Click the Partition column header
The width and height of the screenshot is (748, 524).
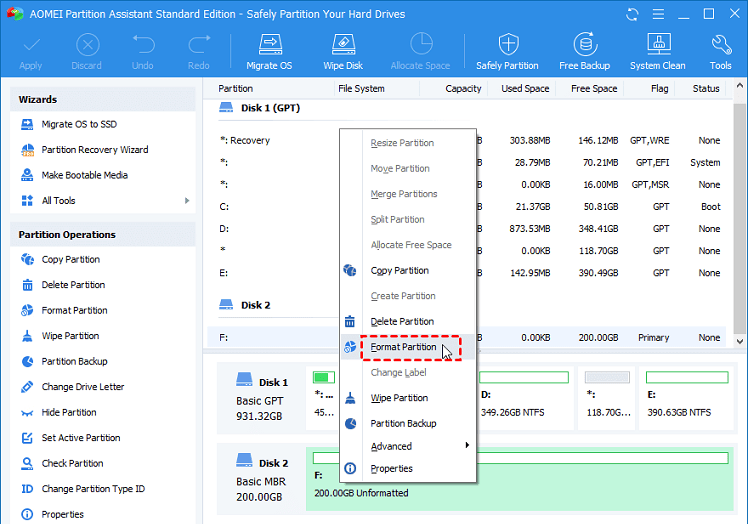236,89
